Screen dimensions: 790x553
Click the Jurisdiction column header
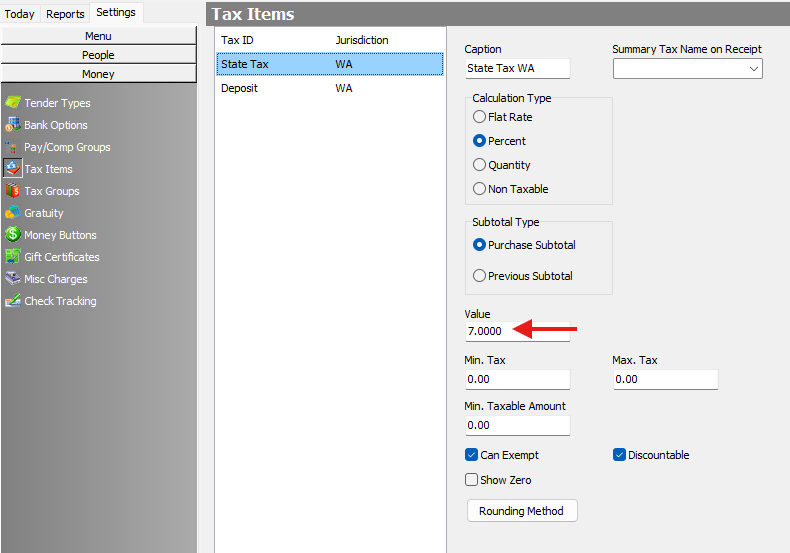pyautogui.click(x=362, y=40)
